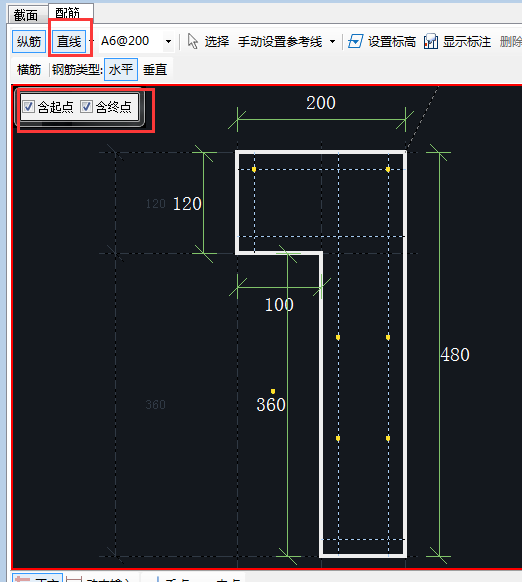Open the small arrow beside 直线
Viewport: 522px width, 582px height.
point(92,41)
